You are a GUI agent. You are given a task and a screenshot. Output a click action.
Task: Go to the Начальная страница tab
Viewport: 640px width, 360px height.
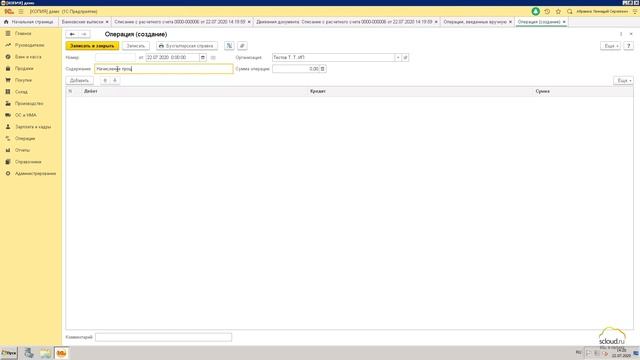pos(29,22)
